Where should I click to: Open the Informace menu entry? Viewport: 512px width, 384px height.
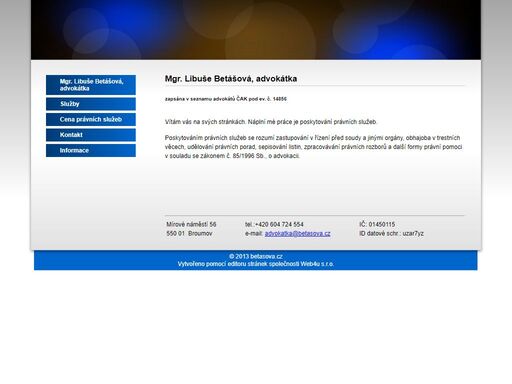click(x=91, y=150)
